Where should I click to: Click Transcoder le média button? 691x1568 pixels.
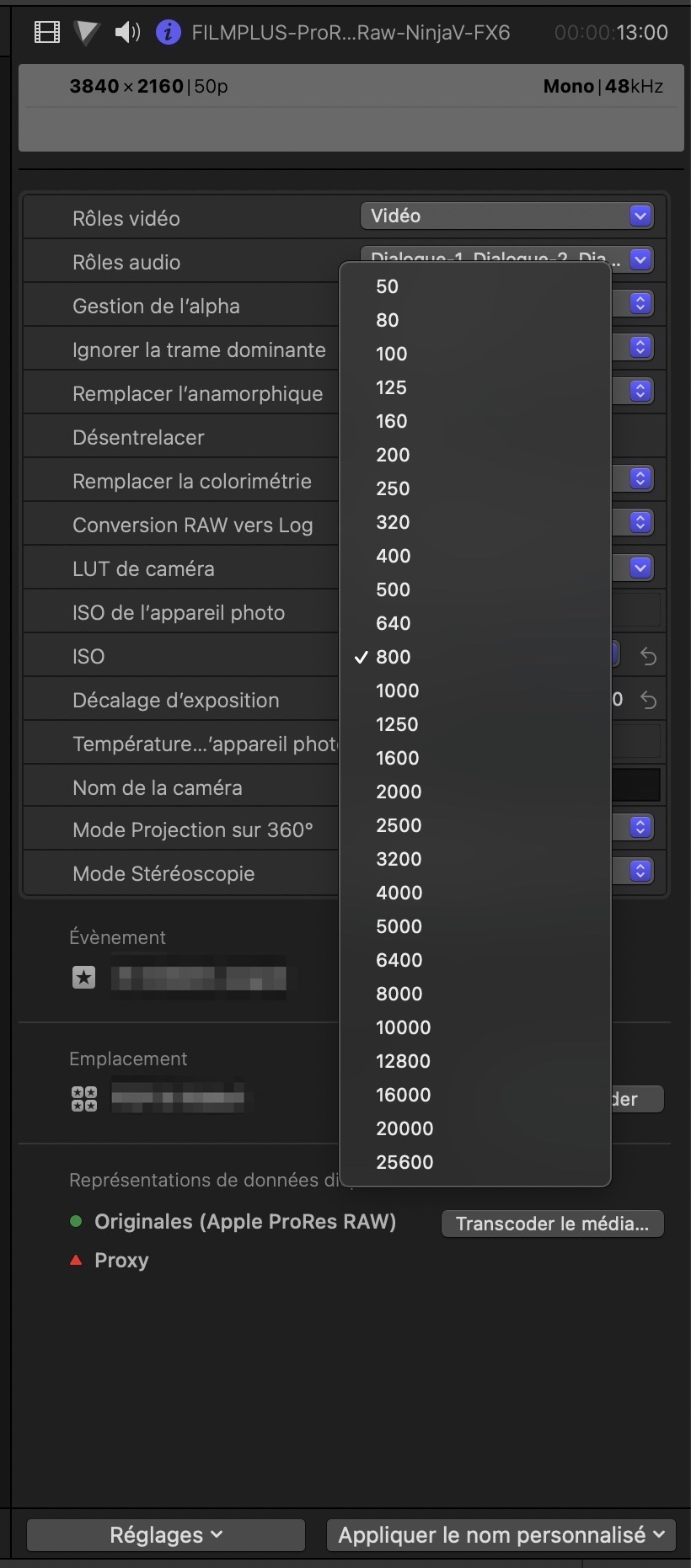click(552, 1224)
